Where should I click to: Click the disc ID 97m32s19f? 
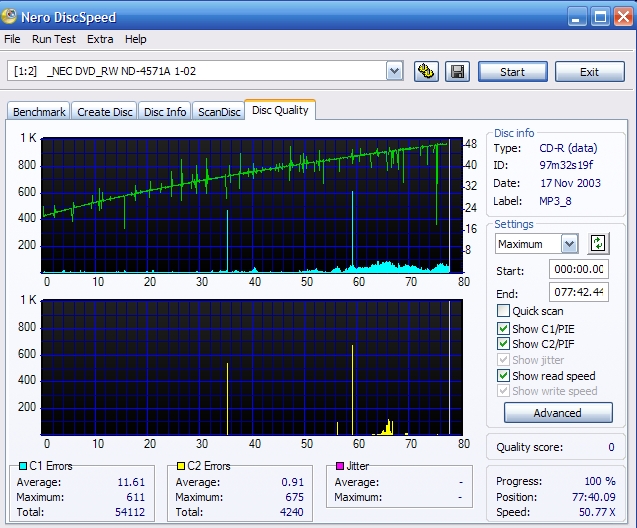[566, 165]
